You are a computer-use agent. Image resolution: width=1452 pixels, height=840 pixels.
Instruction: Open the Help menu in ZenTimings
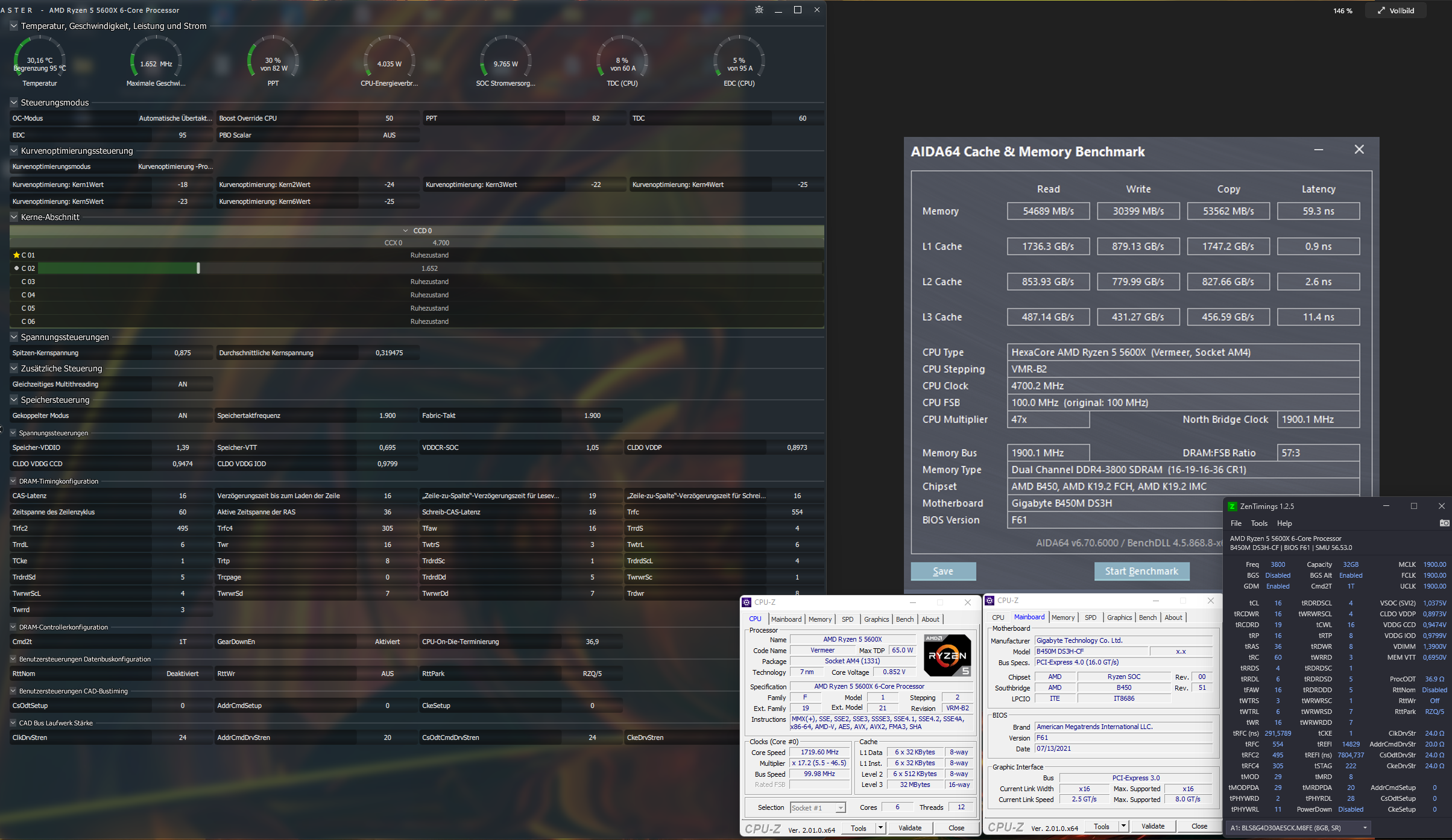tap(1284, 523)
